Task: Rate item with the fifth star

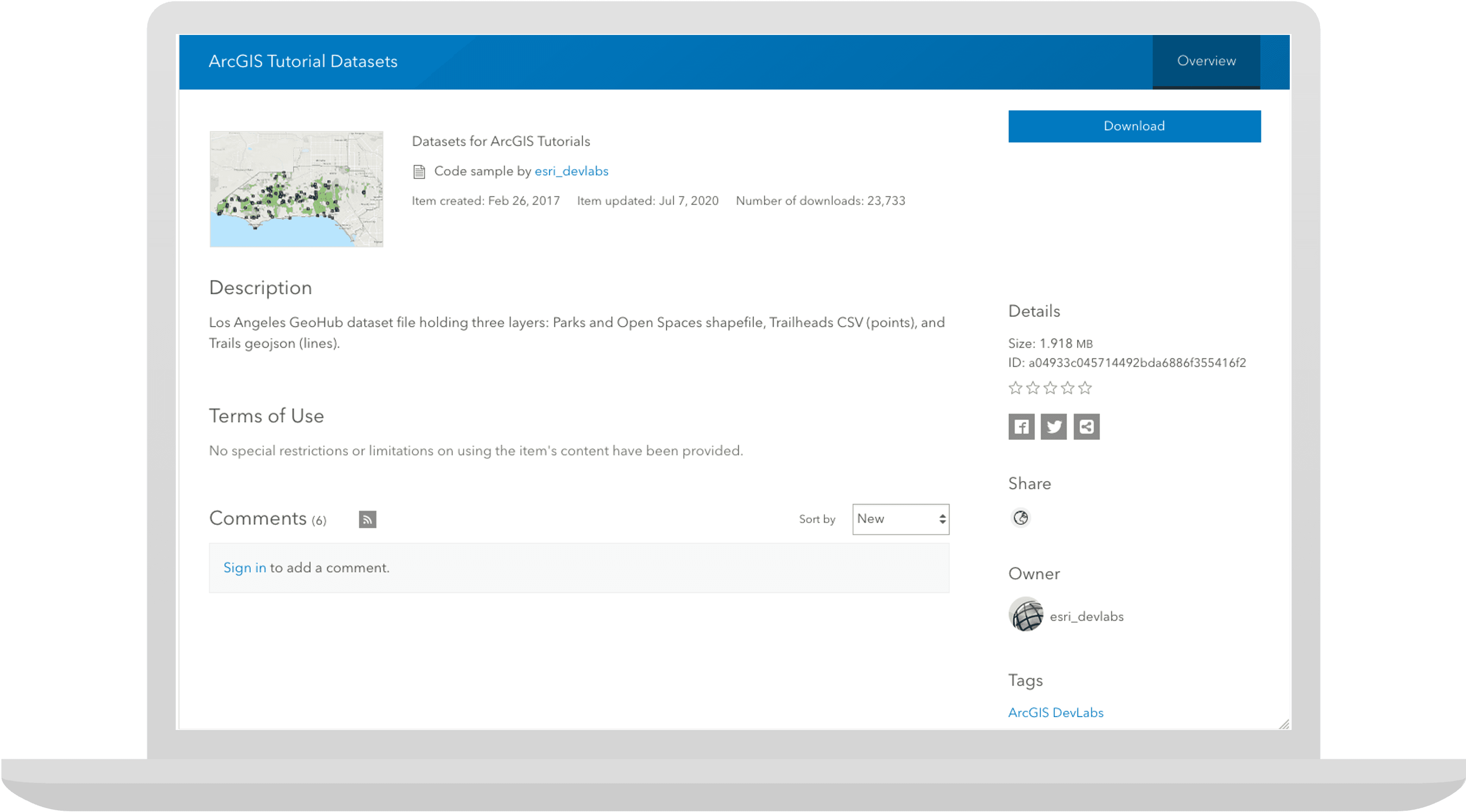Action: tap(1085, 388)
